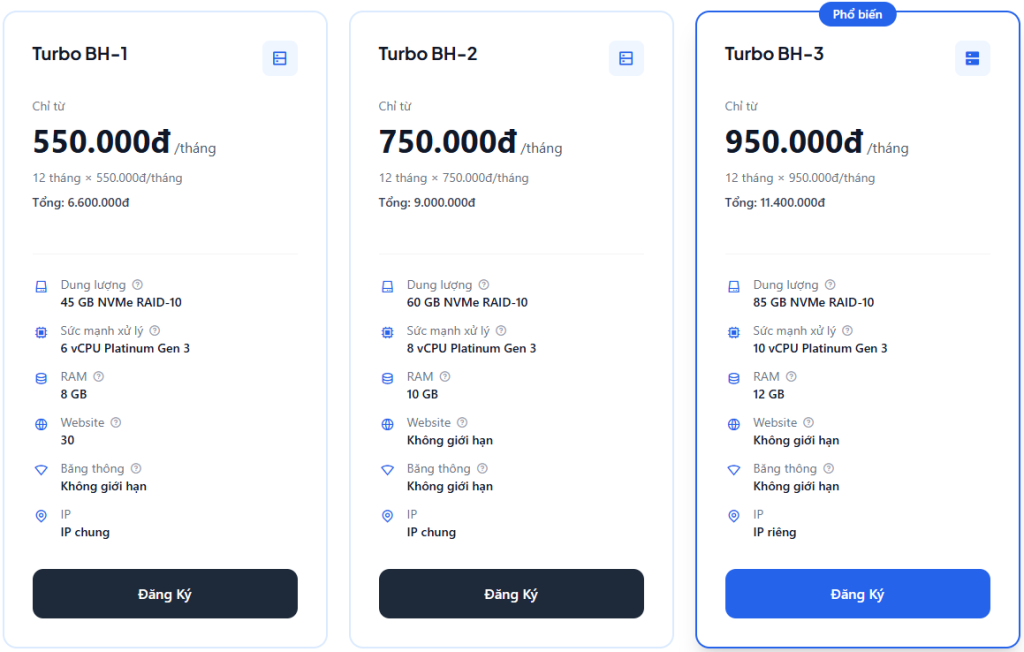Click the location pin IP icon in Turbo BH-2
Screen dimensions: 1024x652
click(x=387, y=516)
